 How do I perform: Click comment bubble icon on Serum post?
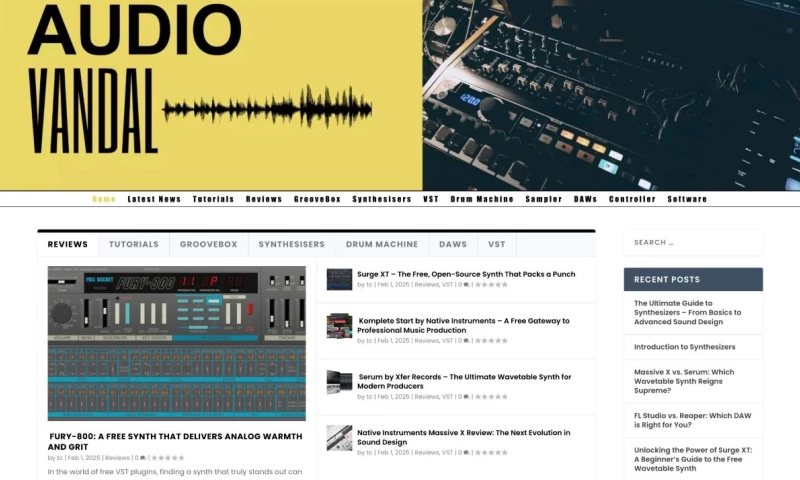click(466, 397)
